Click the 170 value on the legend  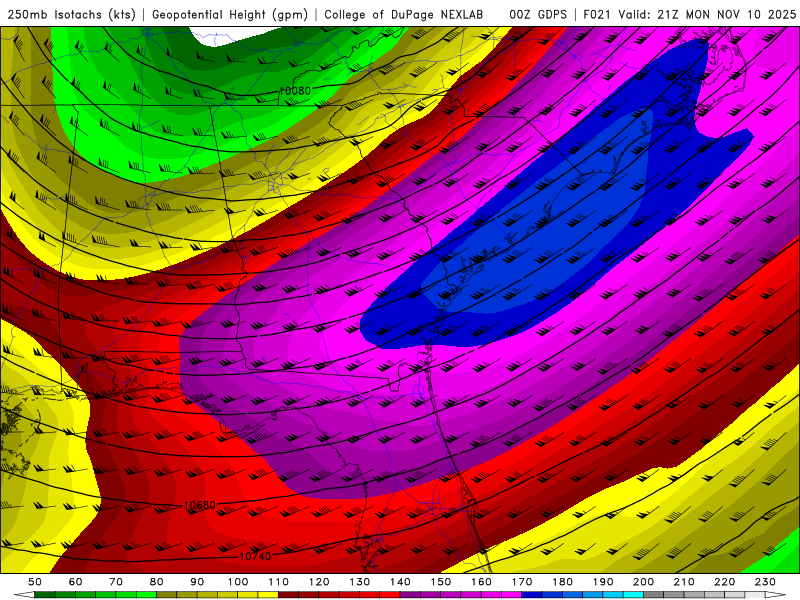tap(522, 582)
